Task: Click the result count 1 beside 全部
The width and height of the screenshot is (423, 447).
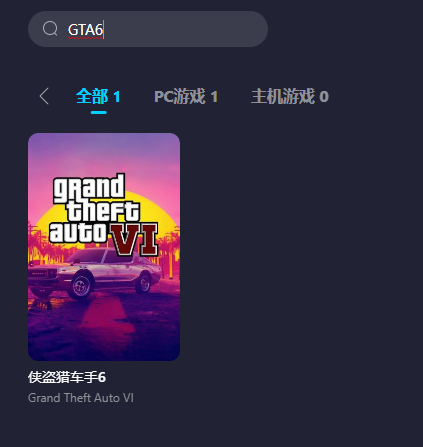Action: [x=117, y=97]
